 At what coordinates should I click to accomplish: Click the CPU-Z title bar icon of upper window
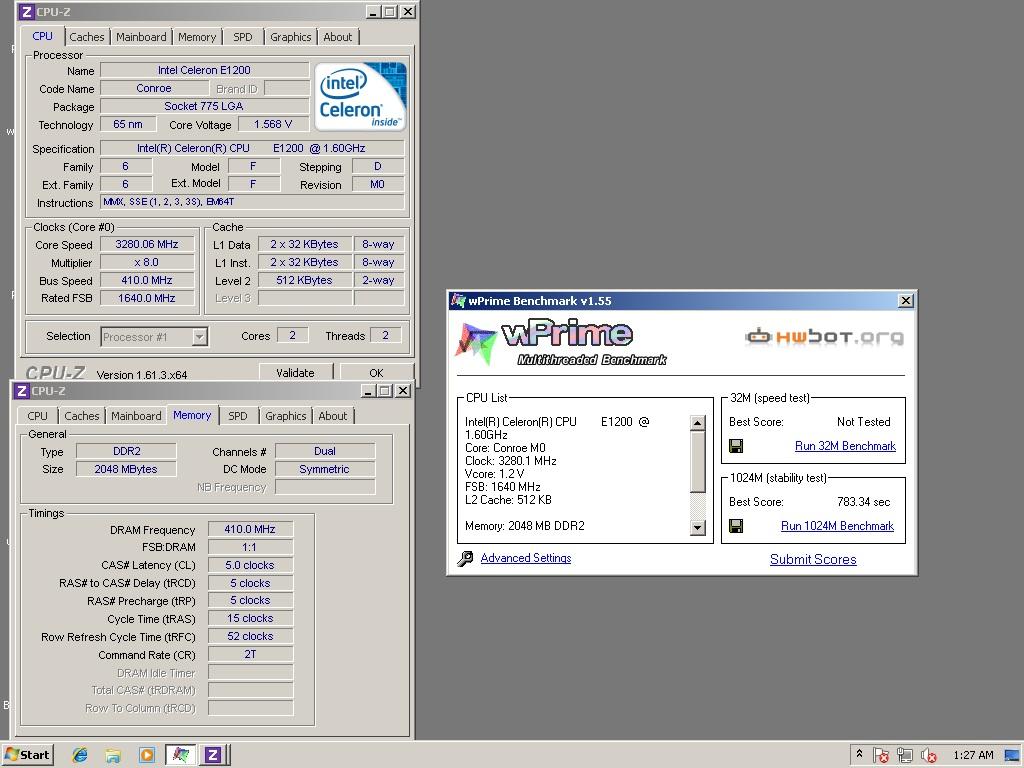26,12
